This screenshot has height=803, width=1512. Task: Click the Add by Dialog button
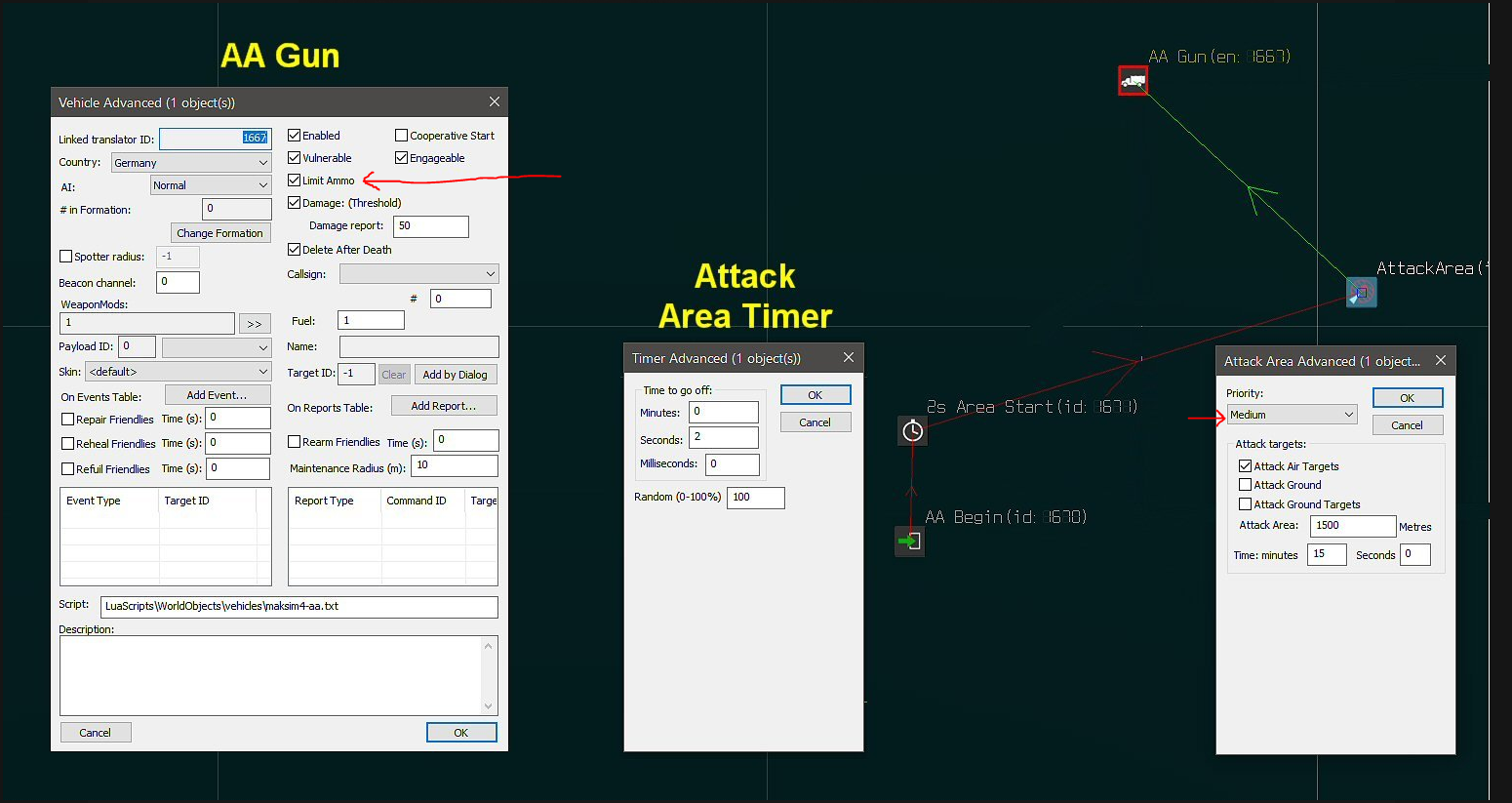456,375
